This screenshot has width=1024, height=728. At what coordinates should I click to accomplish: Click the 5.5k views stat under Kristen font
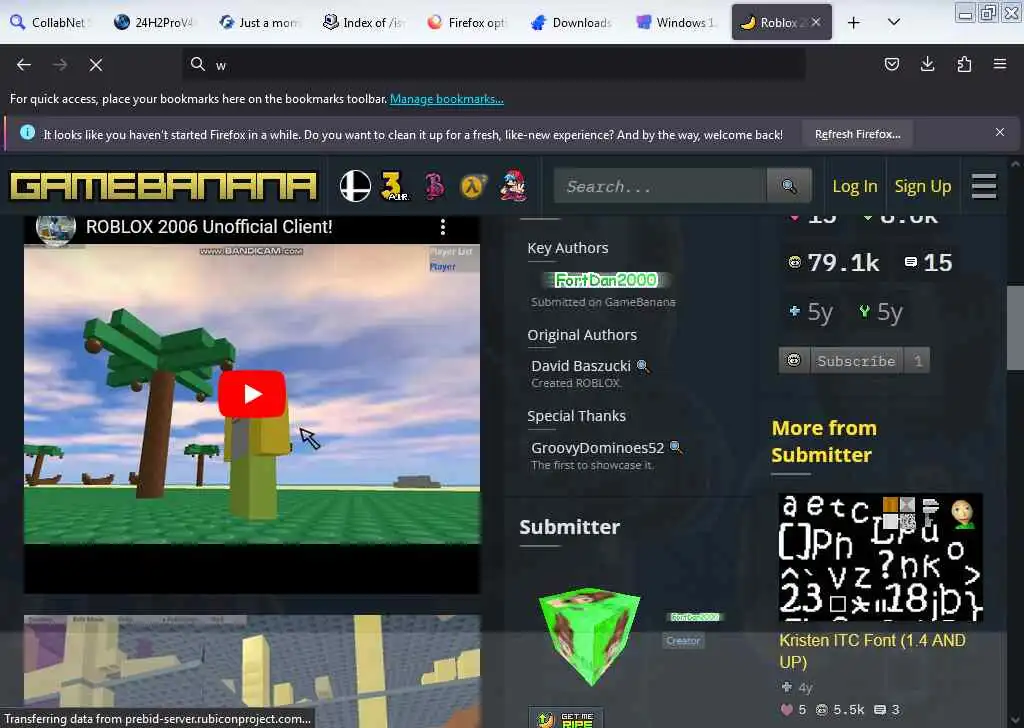[840, 710]
